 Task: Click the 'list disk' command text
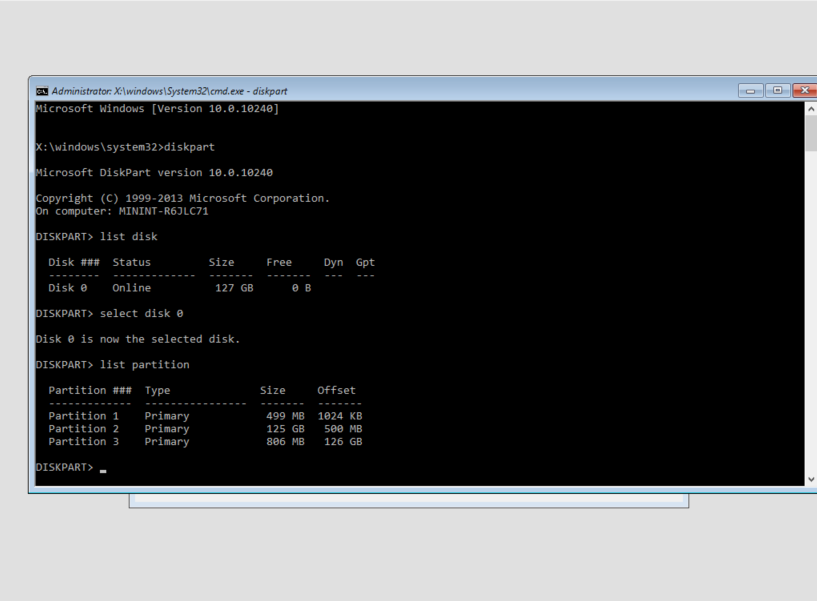click(x=129, y=237)
